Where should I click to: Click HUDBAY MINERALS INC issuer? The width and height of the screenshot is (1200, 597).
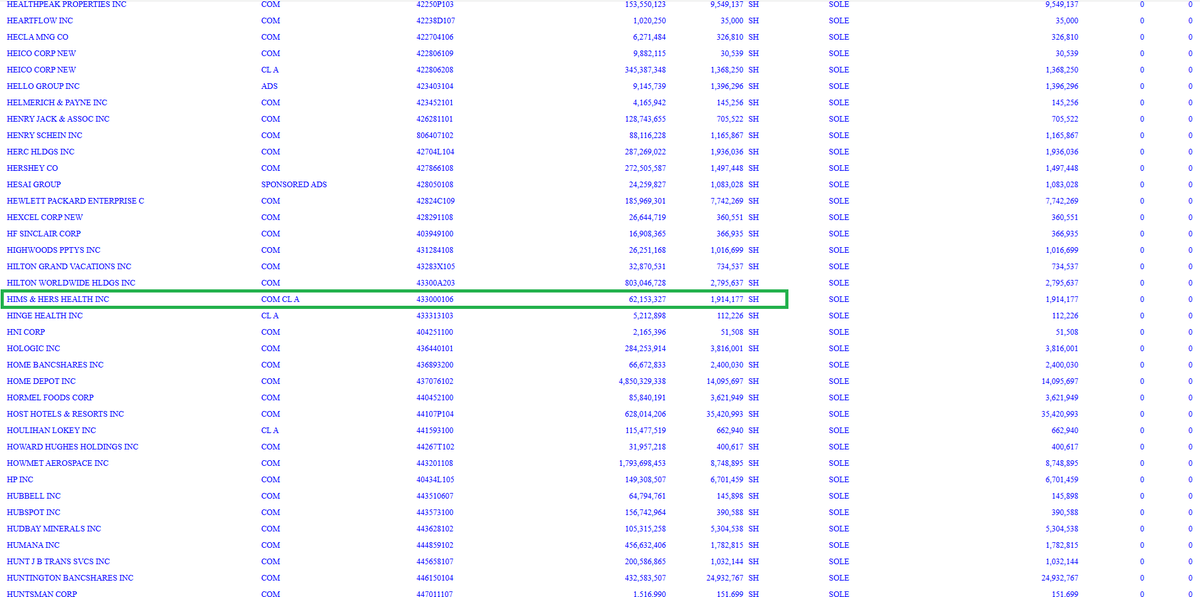click(x=53, y=529)
